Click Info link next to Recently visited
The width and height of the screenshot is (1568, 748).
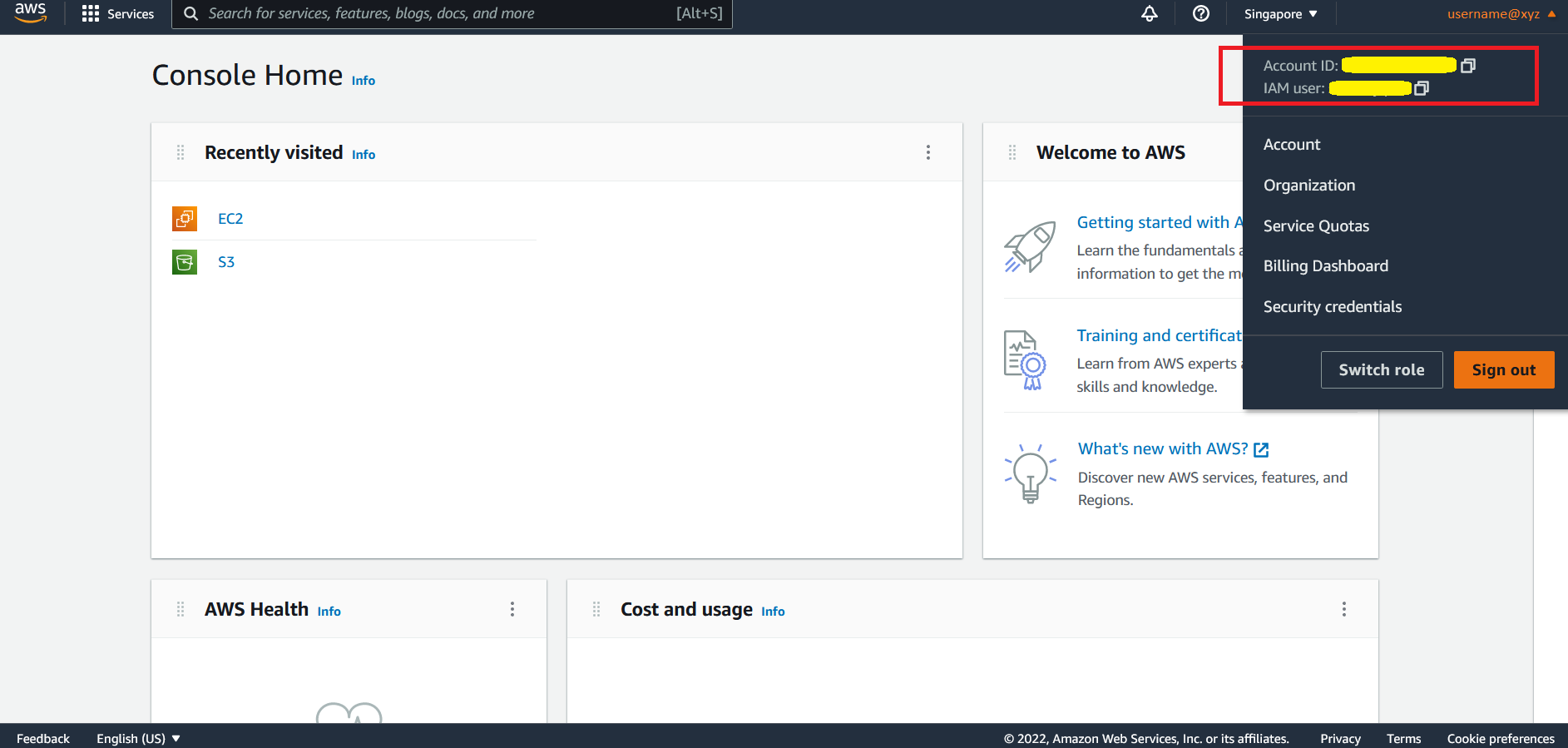(364, 155)
